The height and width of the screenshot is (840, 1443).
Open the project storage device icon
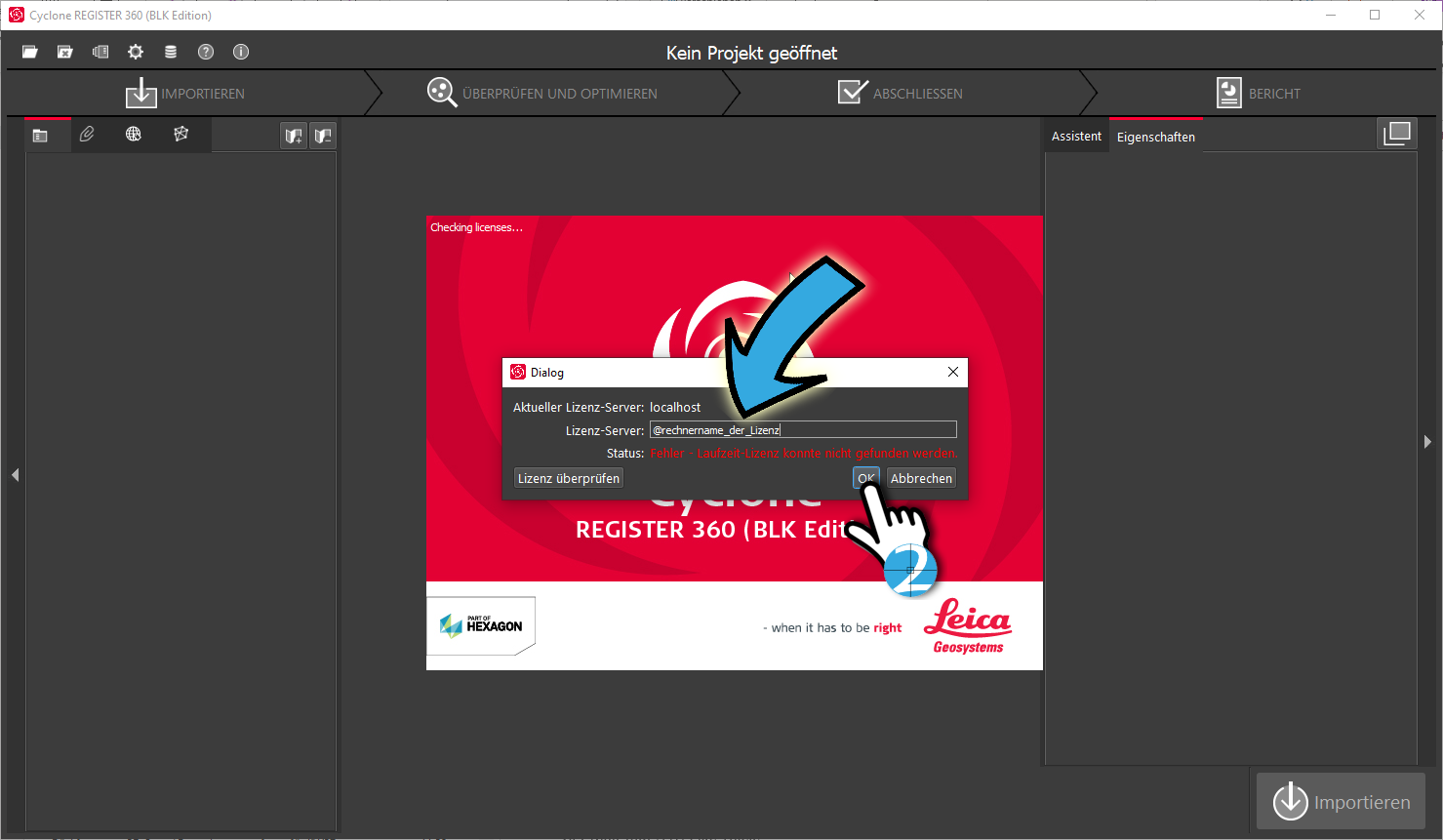point(100,52)
